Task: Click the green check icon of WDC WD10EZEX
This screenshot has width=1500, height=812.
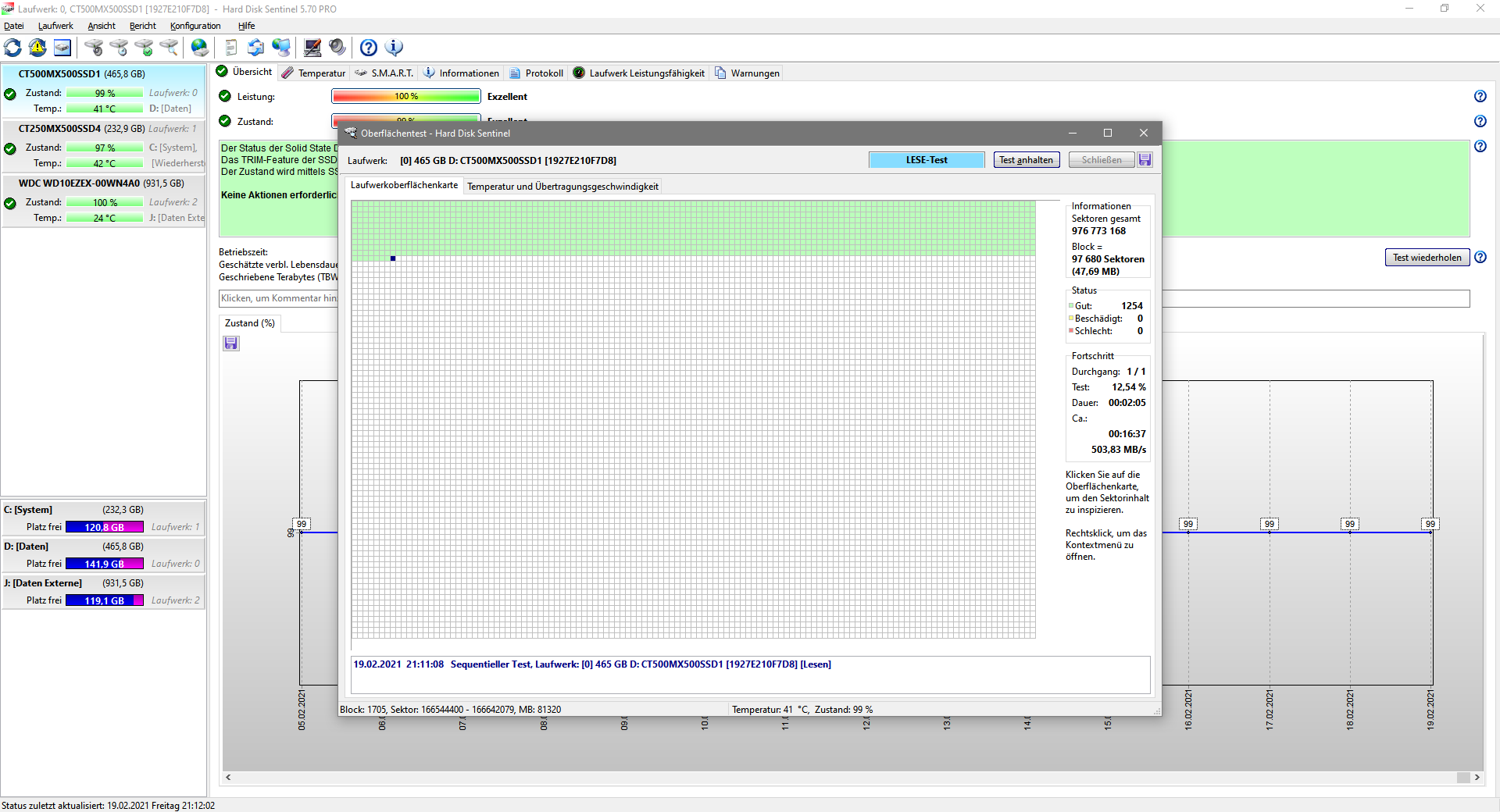Action: click(x=10, y=203)
